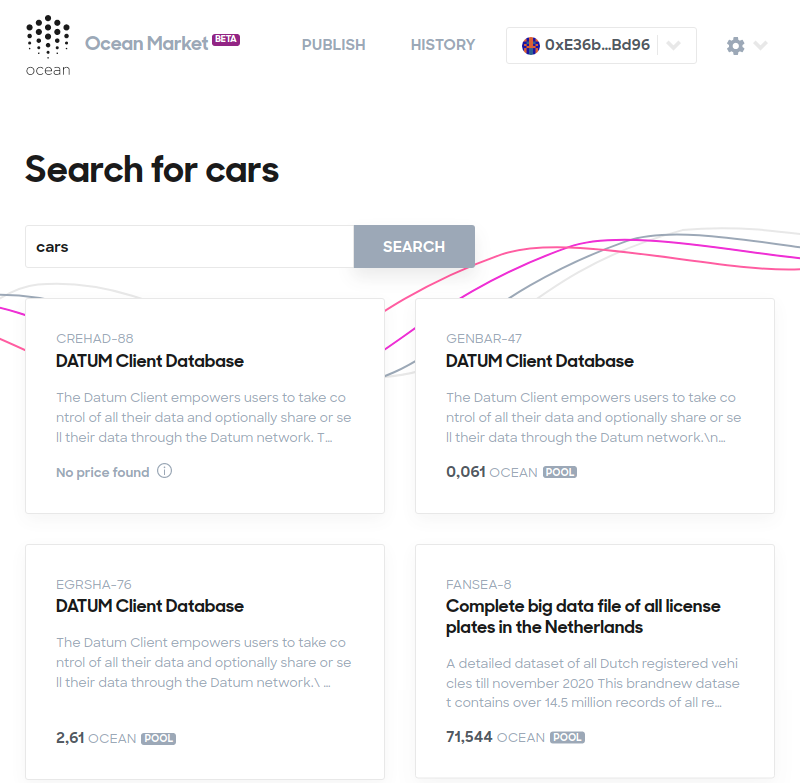Image resolution: width=800 pixels, height=783 pixels.
Task: Open GENBAR-47 DATUM Client Database card
Action: coord(595,406)
